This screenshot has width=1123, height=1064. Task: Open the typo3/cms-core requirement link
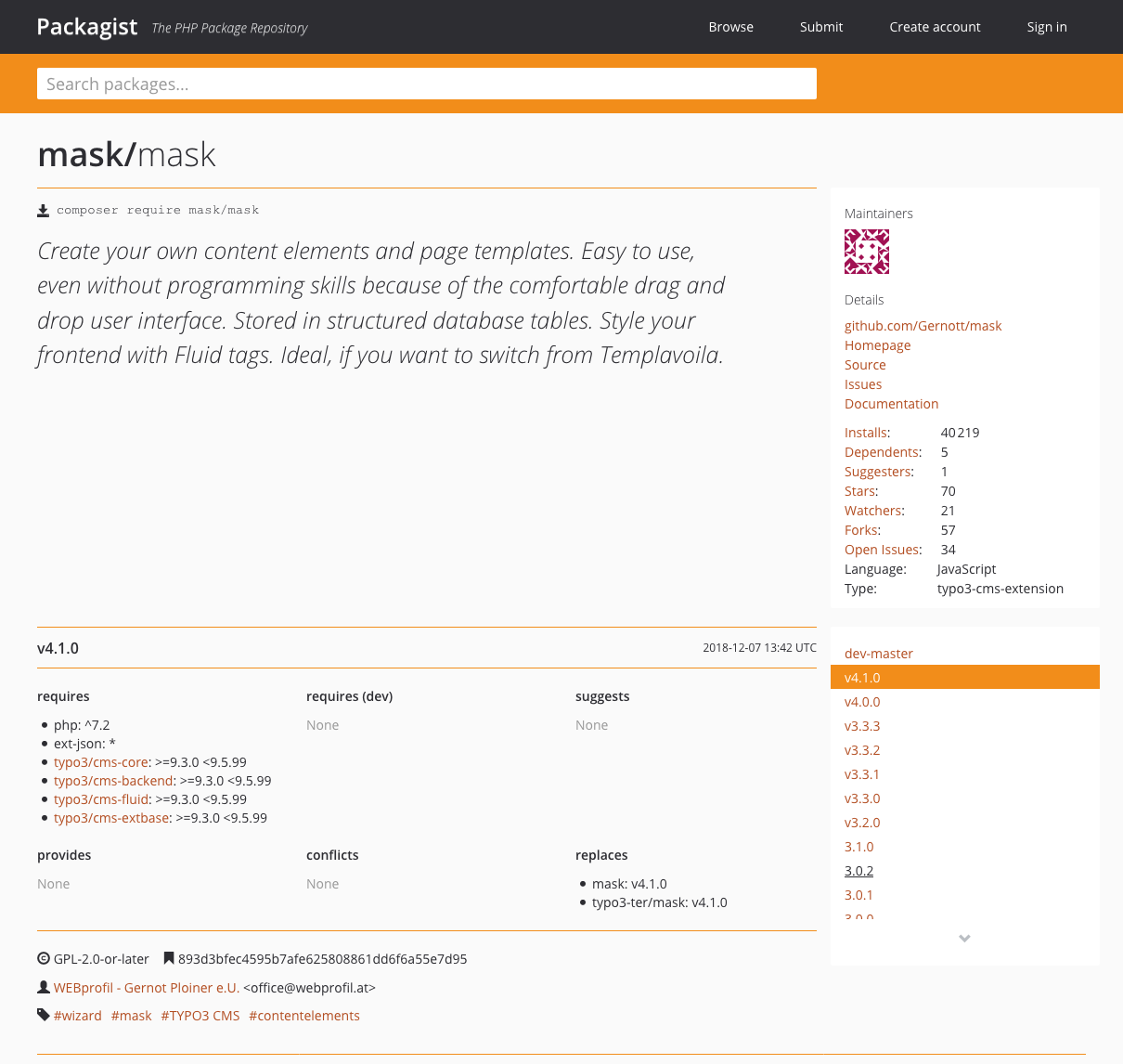coord(101,762)
